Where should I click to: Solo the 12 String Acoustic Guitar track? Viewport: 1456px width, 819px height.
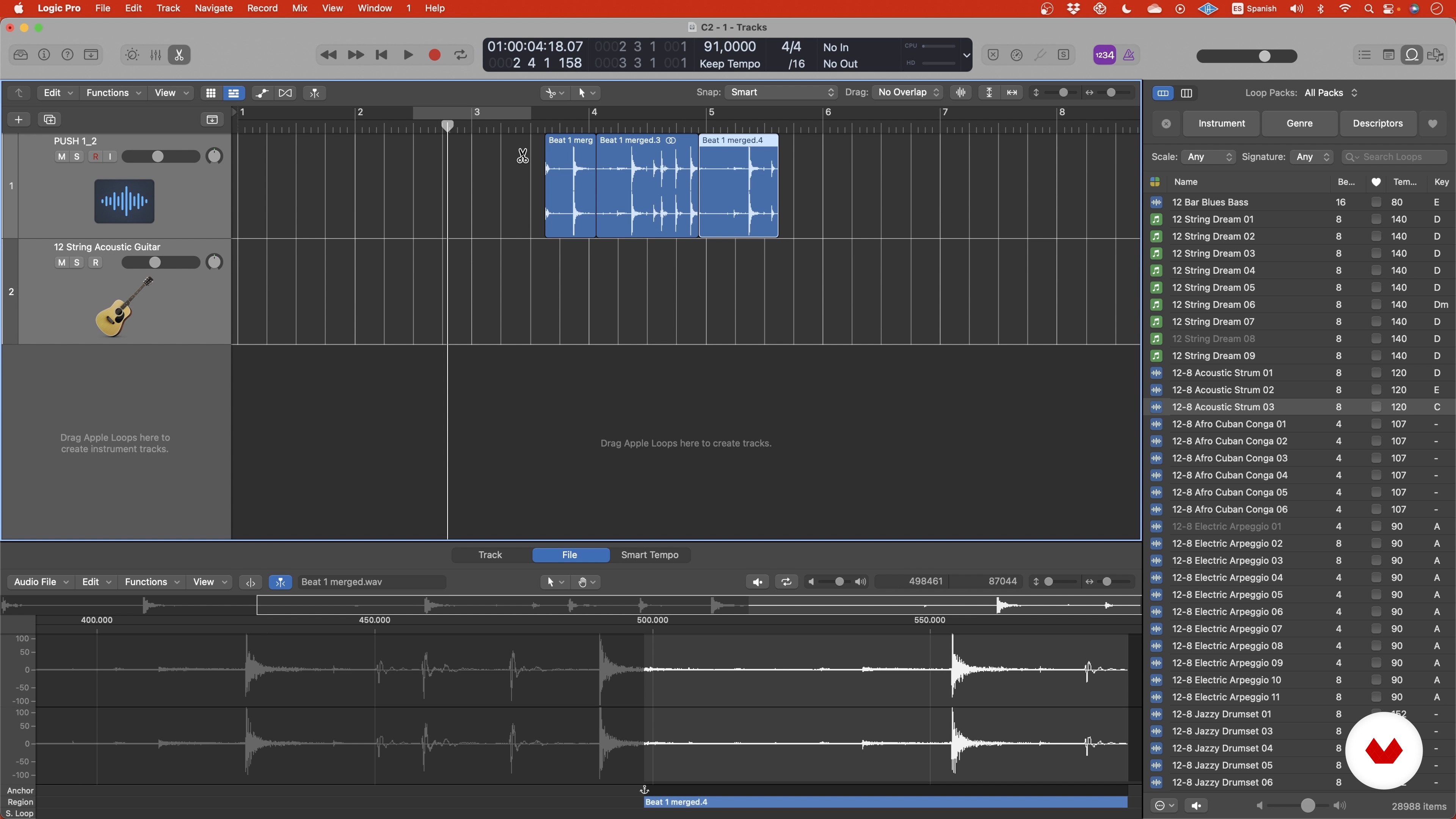tap(77, 262)
